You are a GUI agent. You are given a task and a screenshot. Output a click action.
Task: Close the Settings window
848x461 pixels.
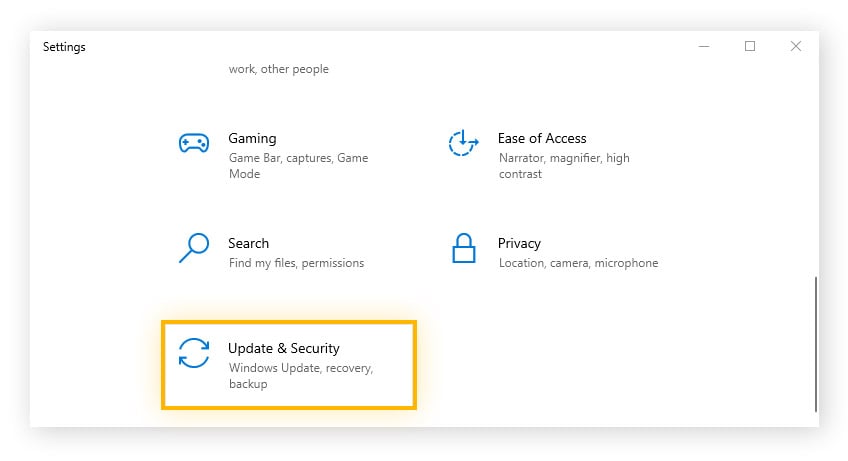796,46
